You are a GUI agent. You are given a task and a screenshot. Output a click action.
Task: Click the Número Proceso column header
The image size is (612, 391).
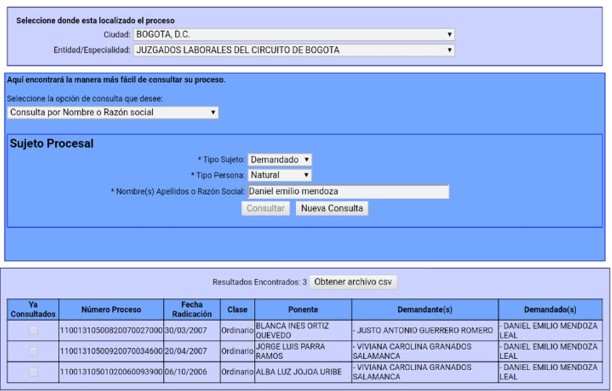coord(111,310)
